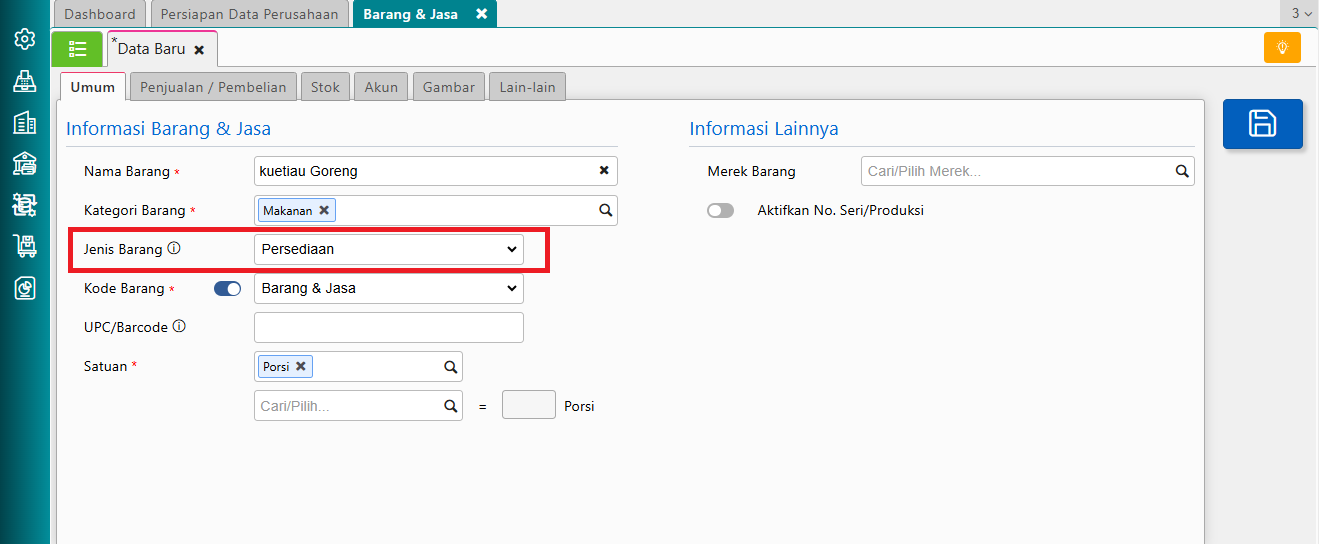Open the cart purchasing sidebar icon

click(x=25, y=246)
